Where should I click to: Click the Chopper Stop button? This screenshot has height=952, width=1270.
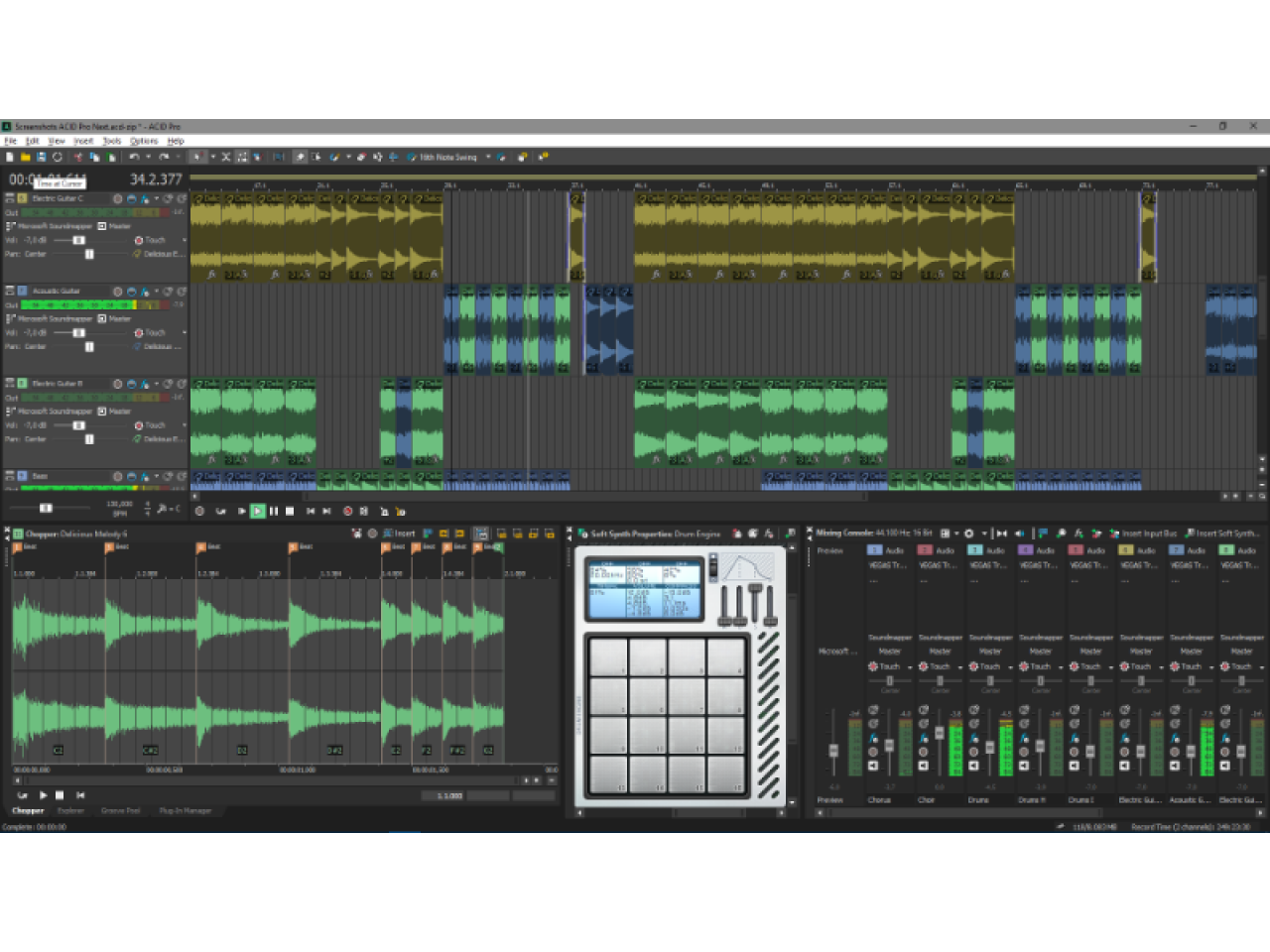click(x=60, y=795)
